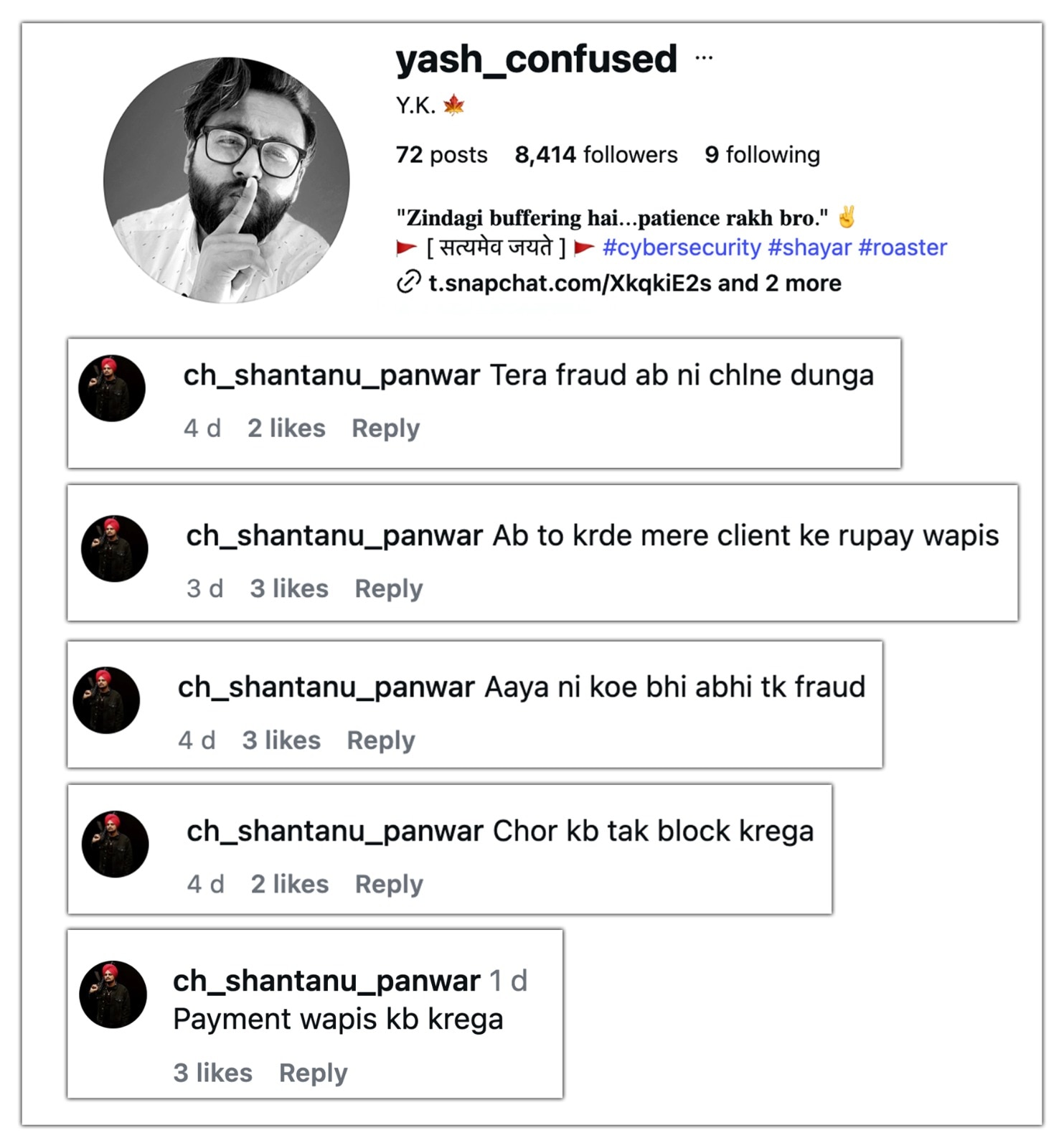This screenshot has width=1064, height=1148.
Task: Reply to 'Tera fraud ab ni chlne dunga'
Action: pyautogui.click(x=385, y=427)
